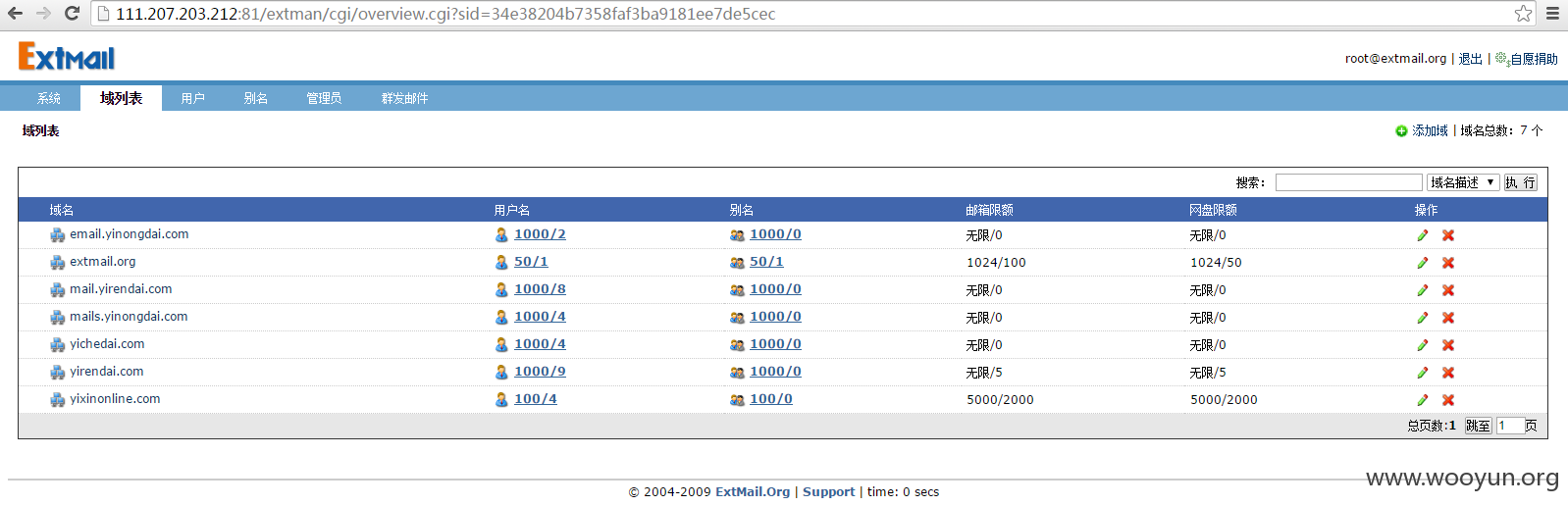The height and width of the screenshot is (506, 1568).
Task: Switch to the 别名 tab
Action: coord(256,98)
